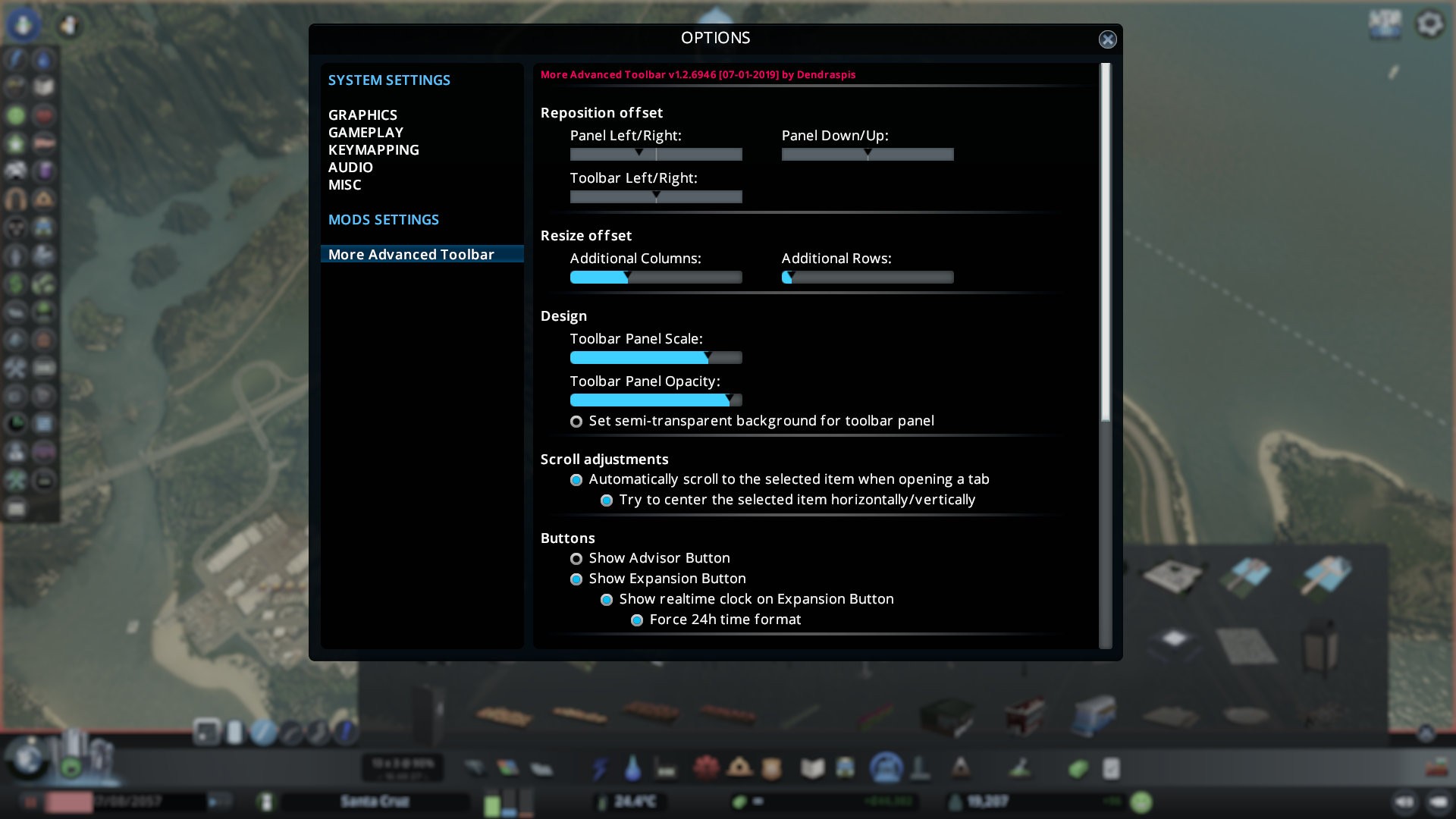Viewport: 1456px width, 819px height.
Task: Toggle automatic scroll to selected item
Action: click(576, 480)
